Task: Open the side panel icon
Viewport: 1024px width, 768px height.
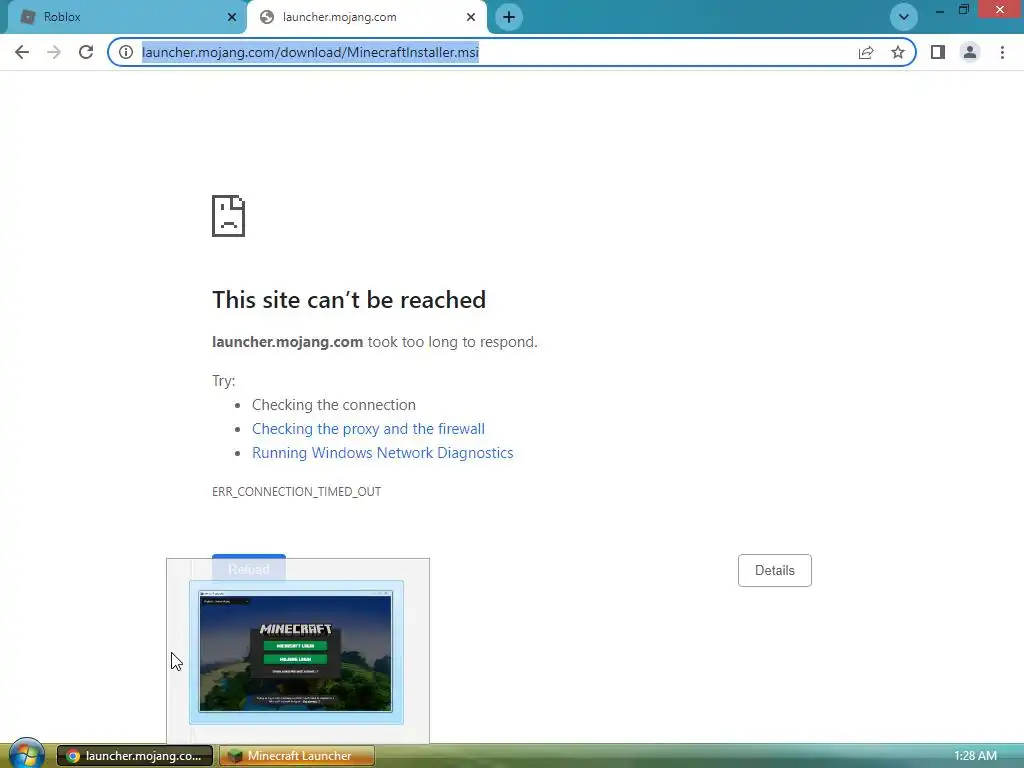Action: click(938, 52)
